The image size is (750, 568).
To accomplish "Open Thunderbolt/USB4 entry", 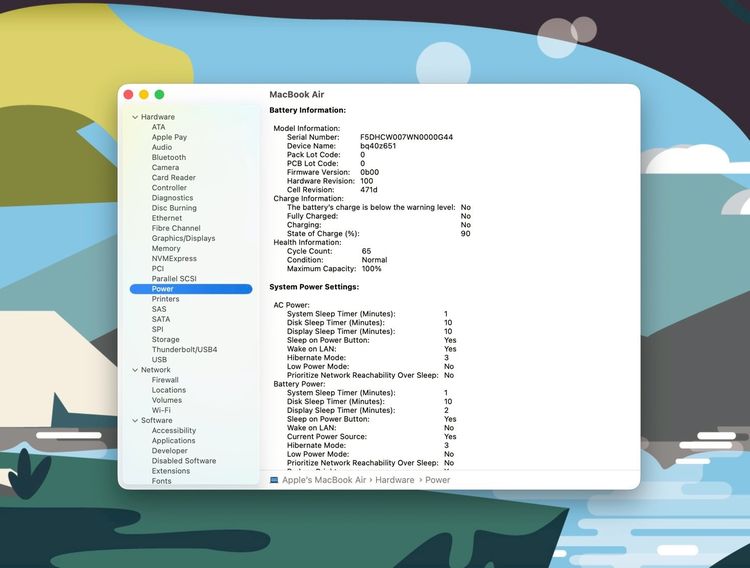I will 185,350.
